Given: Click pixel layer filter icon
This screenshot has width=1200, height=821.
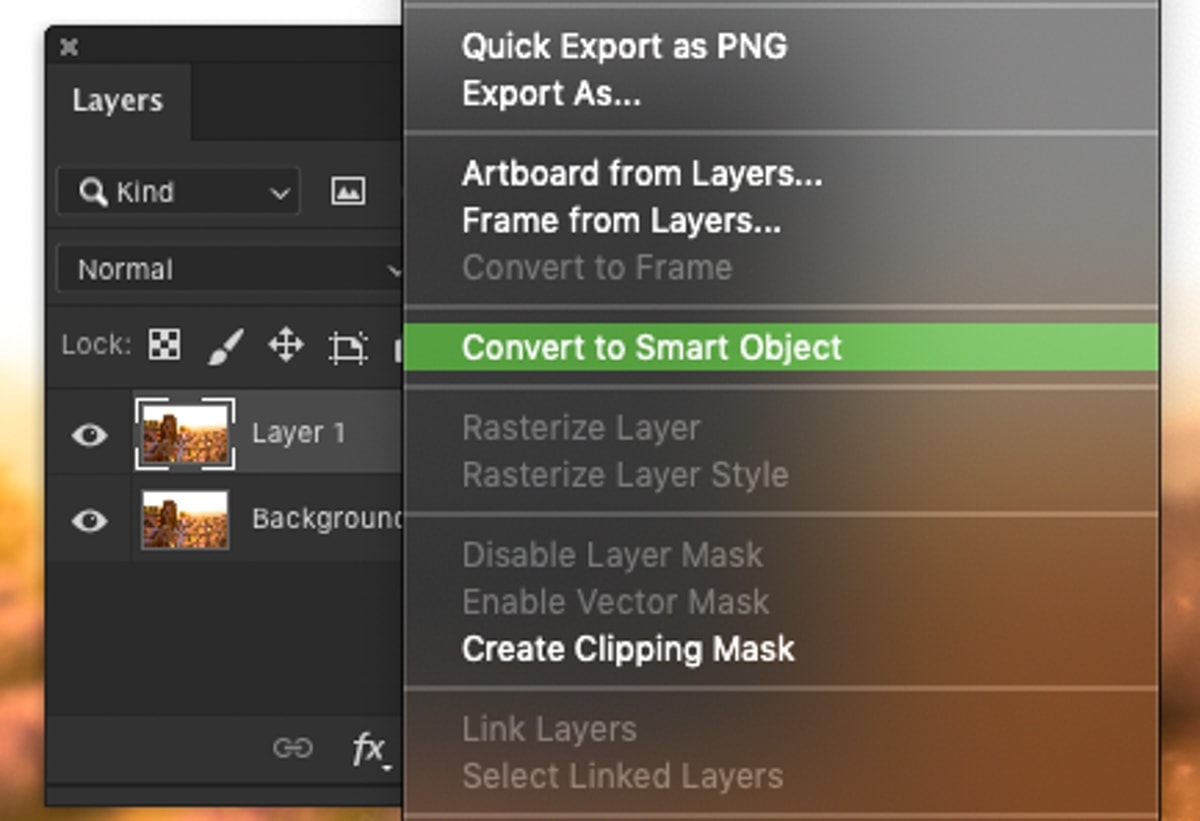Looking at the screenshot, I should (x=348, y=191).
